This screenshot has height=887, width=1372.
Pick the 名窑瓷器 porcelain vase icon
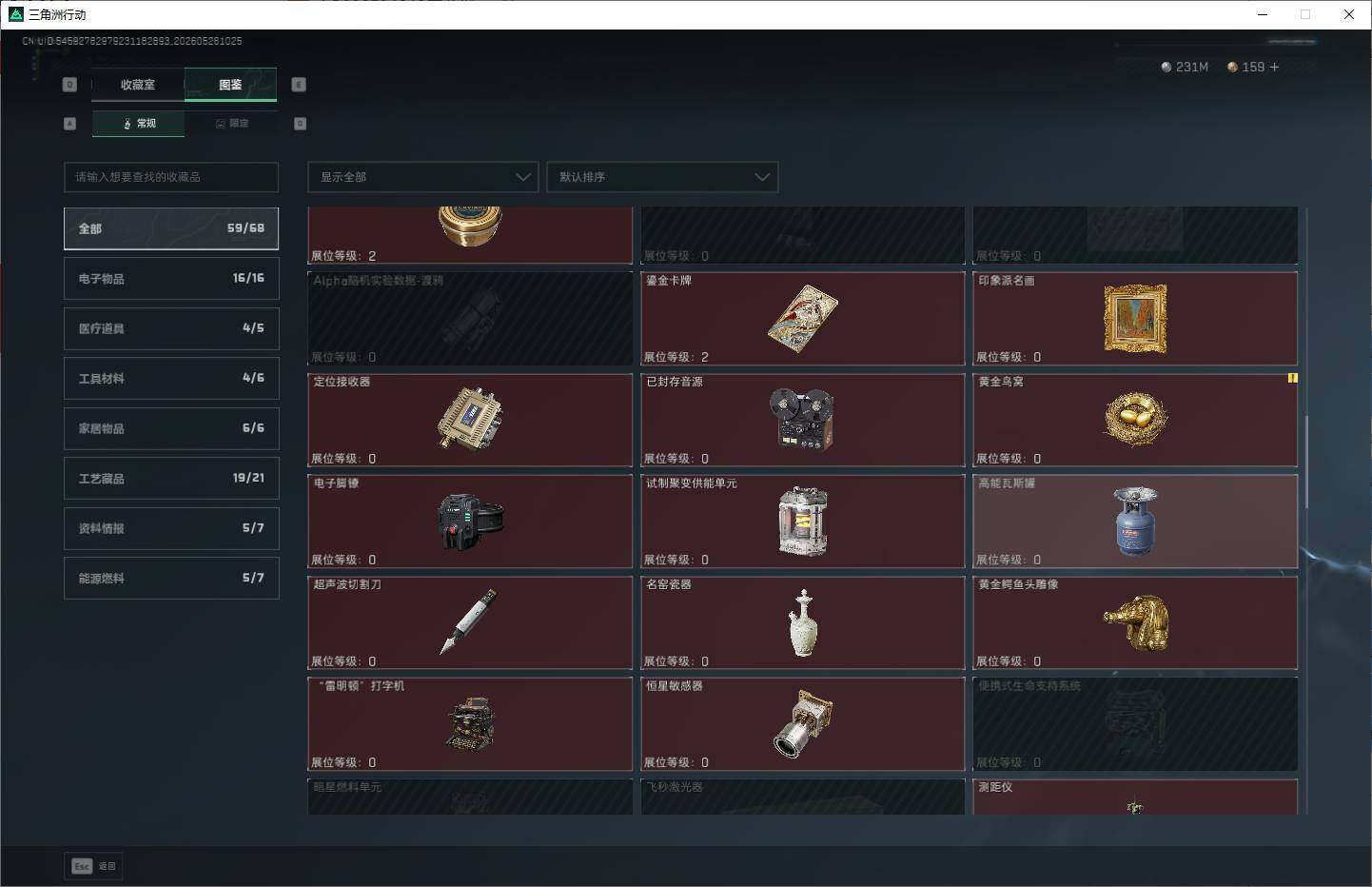tap(803, 622)
